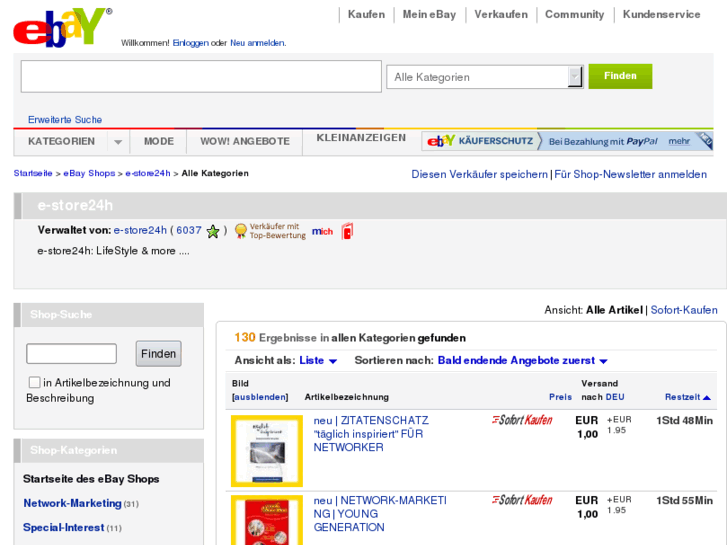Click the Bild 'ausblenden' link
727x545 pixels.
click(x=260, y=397)
